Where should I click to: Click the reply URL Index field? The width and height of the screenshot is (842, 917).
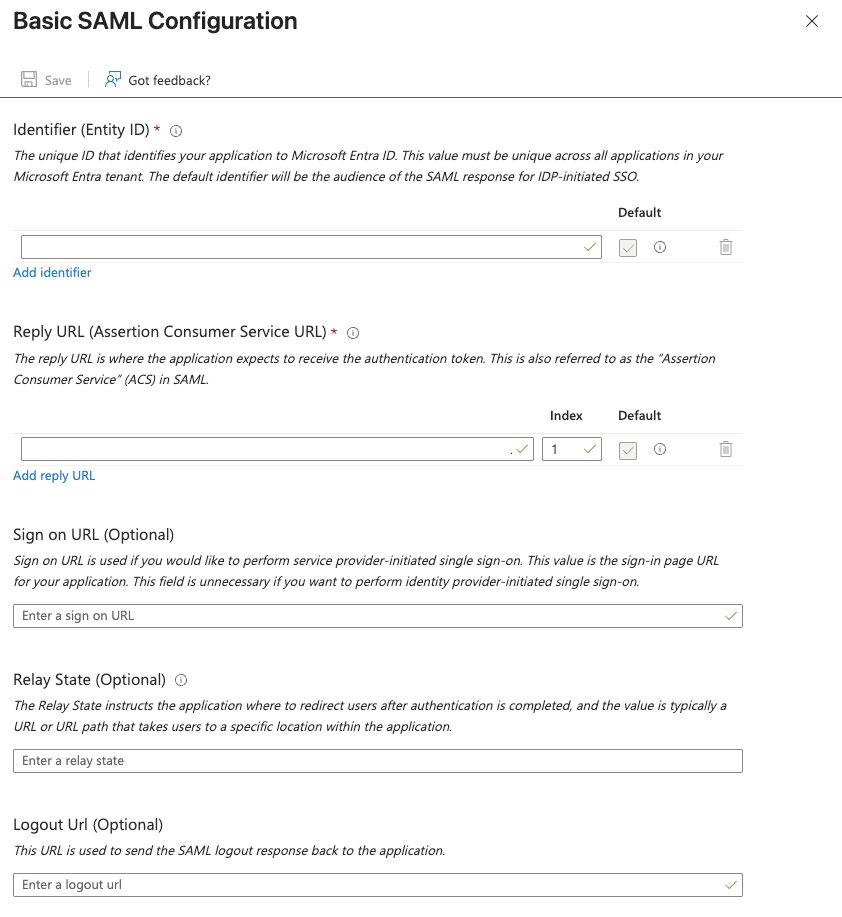[x=565, y=450]
